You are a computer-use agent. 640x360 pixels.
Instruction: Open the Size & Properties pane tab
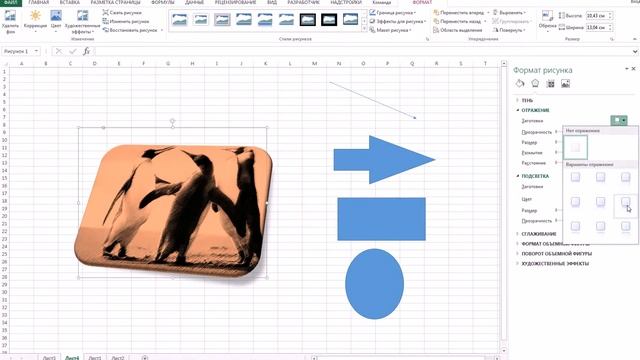[x=550, y=83]
